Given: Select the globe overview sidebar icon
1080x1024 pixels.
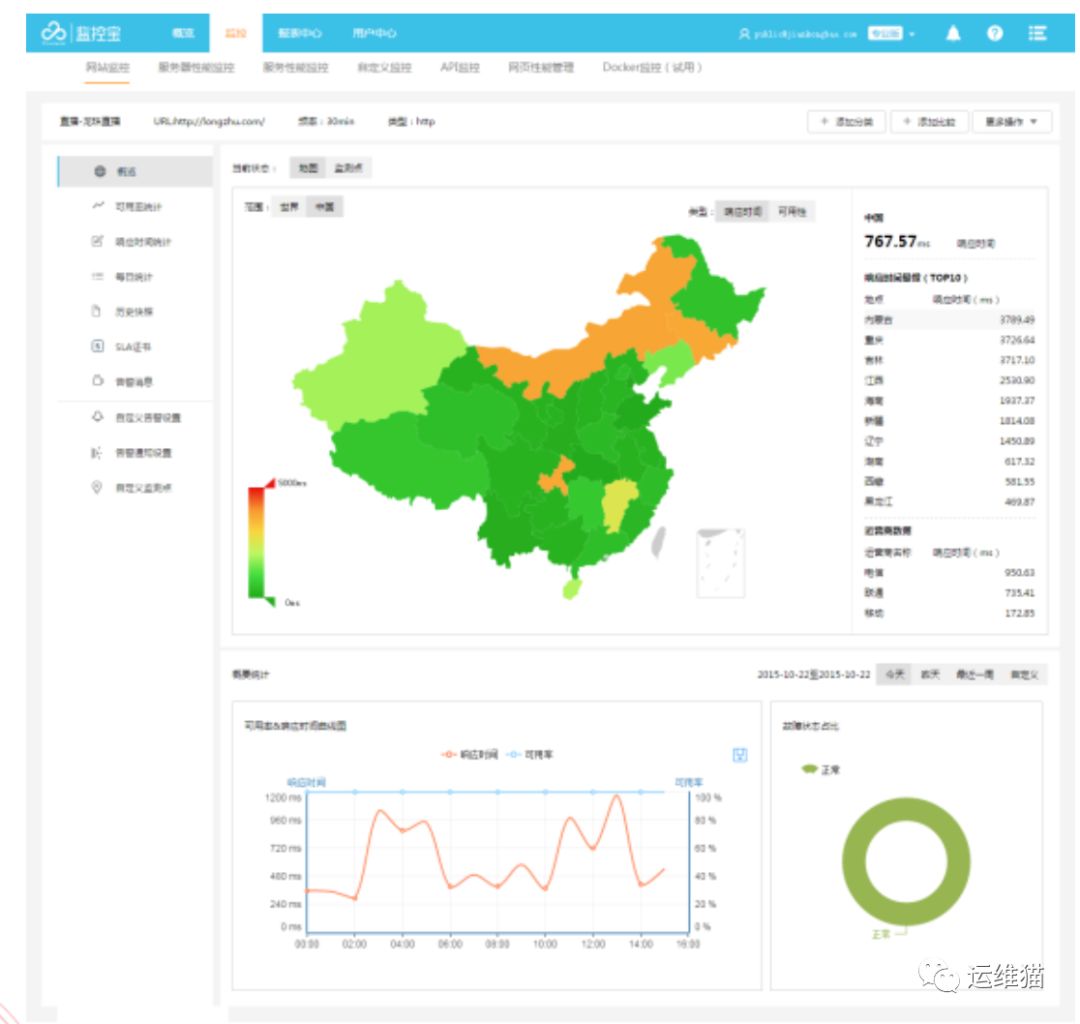Looking at the screenshot, I should pos(99,172).
